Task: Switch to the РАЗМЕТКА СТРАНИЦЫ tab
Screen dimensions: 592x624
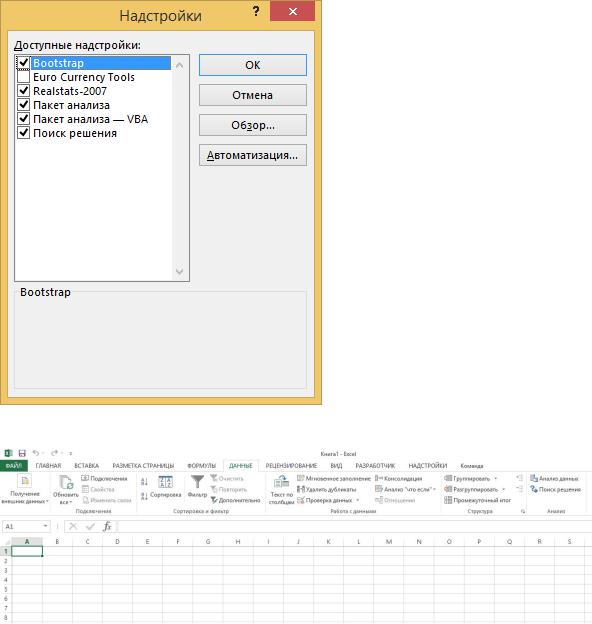Action: click(x=143, y=465)
